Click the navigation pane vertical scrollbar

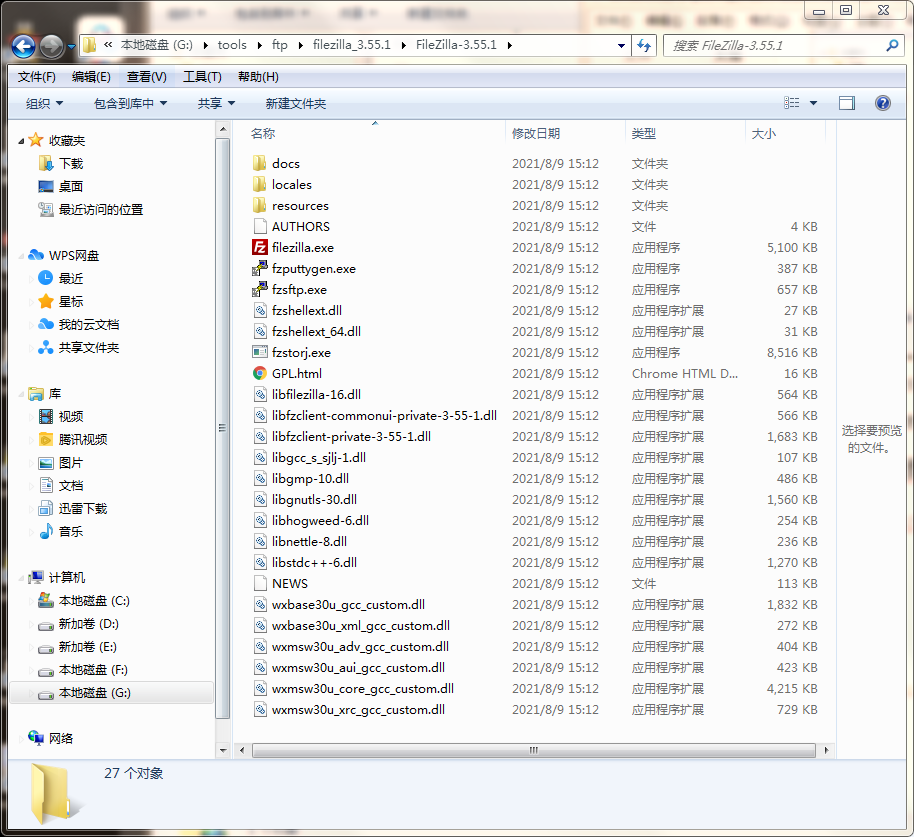point(222,428)
